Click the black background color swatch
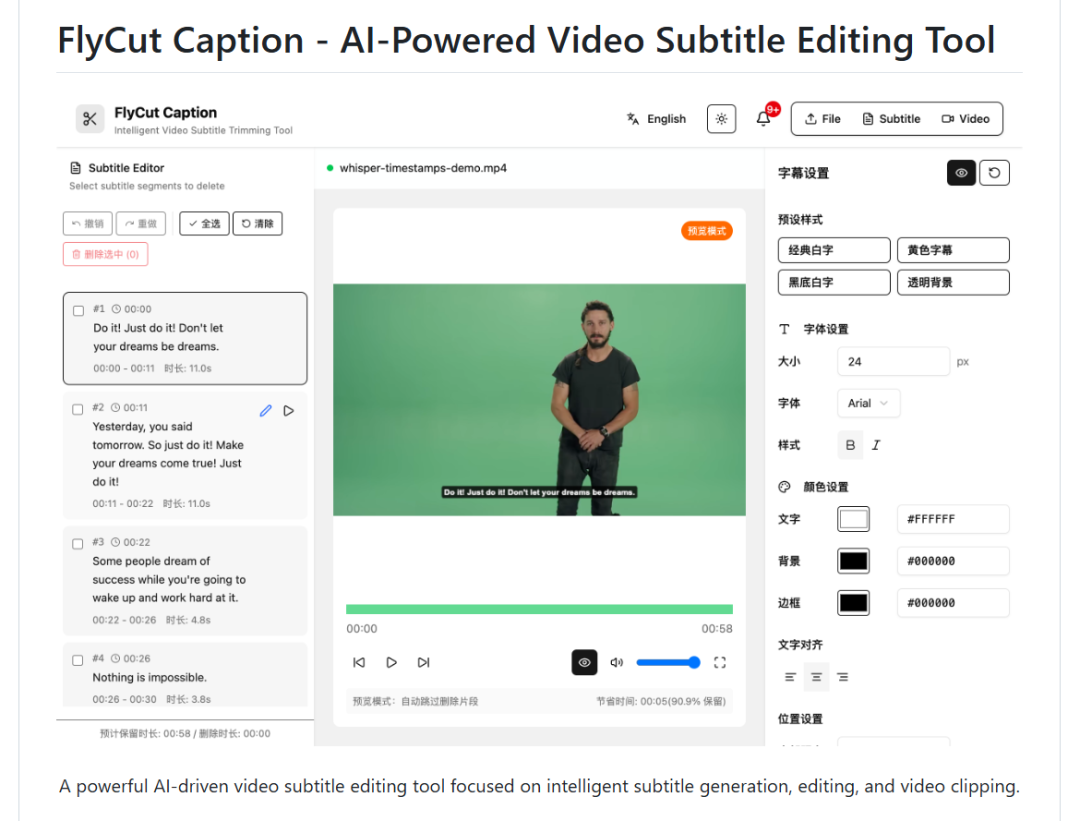The width and height of the screenshot is (1080, 821). coord(853,561)
